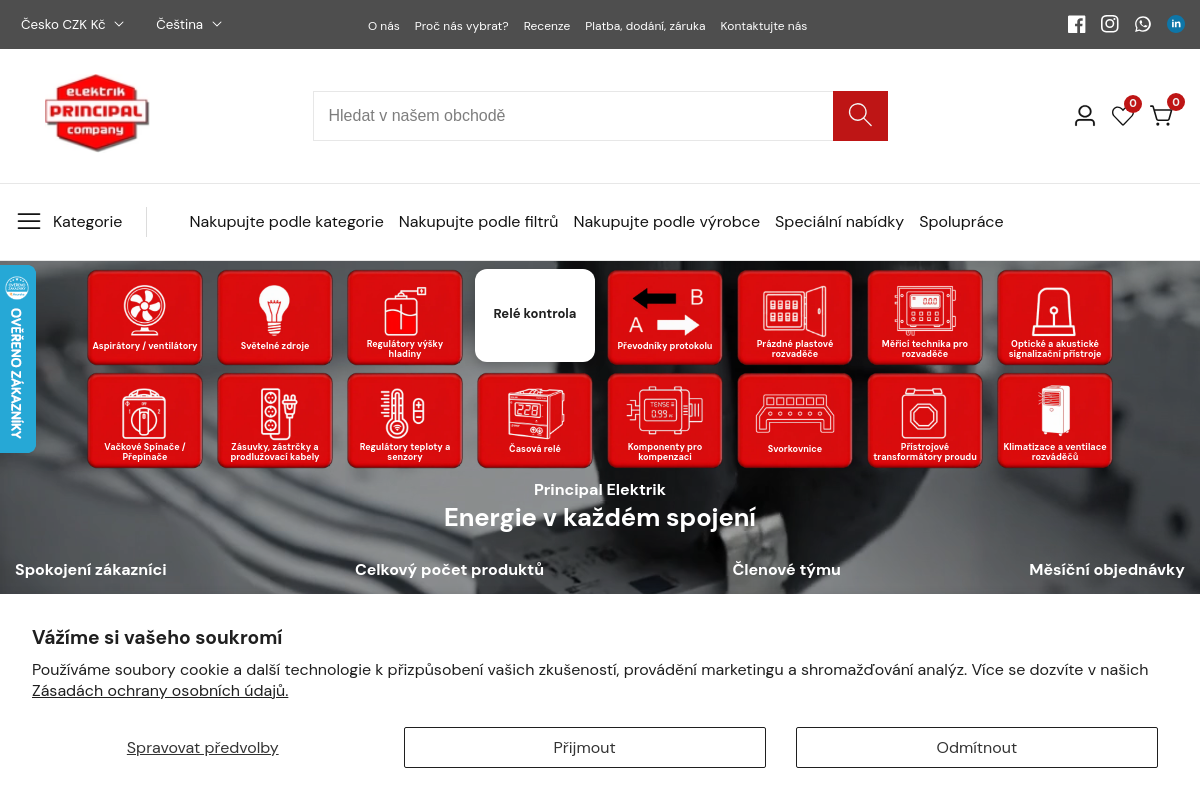Open Regulátory výšky hladiny tile
The image size is (1200, 800).
pyautogui.click(x=405, y=317)
